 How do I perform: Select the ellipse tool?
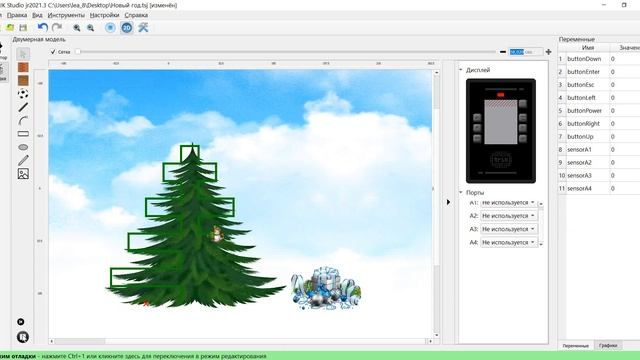click(23, 147)
